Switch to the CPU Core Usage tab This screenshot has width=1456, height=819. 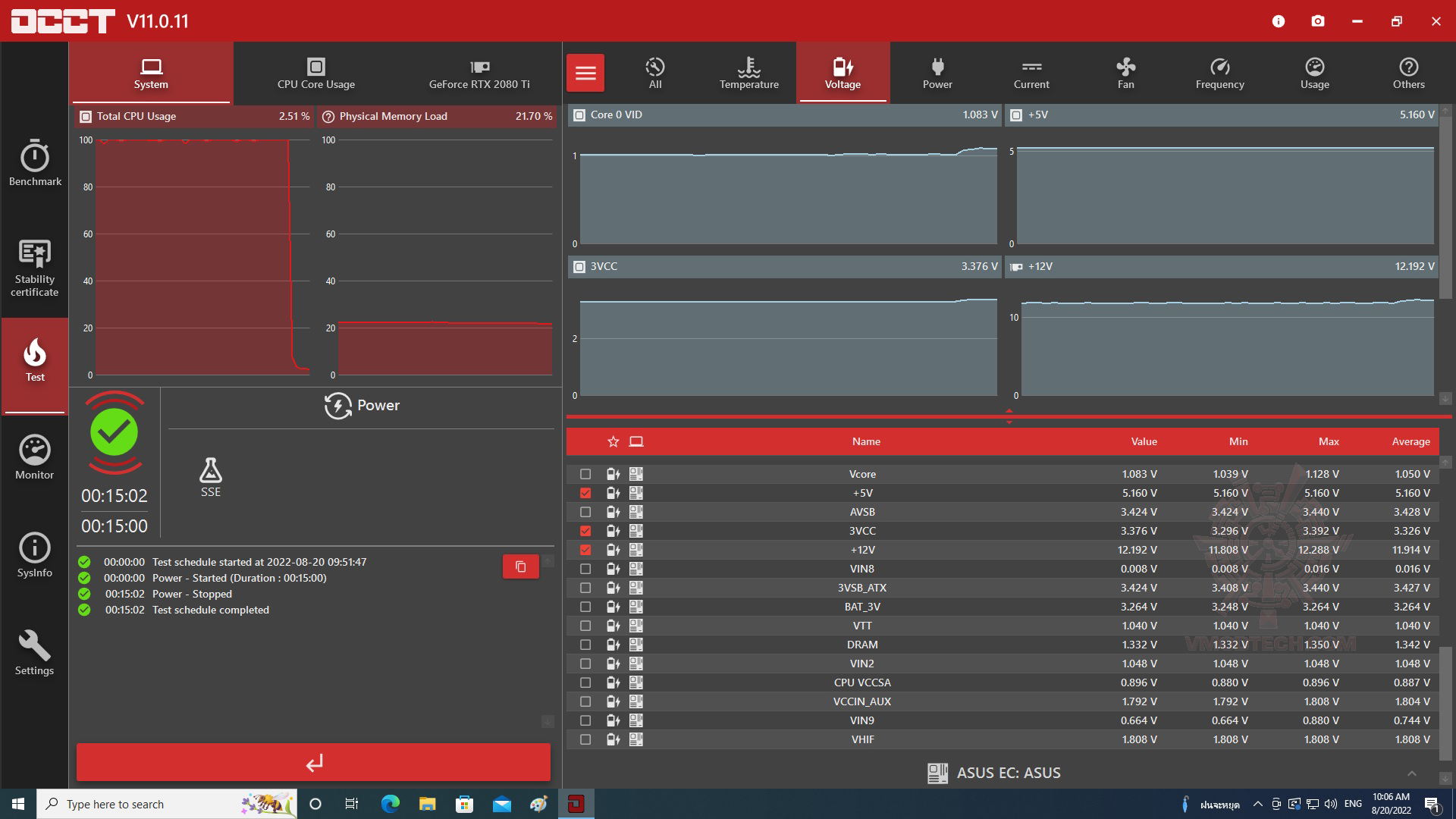point(316,73)
